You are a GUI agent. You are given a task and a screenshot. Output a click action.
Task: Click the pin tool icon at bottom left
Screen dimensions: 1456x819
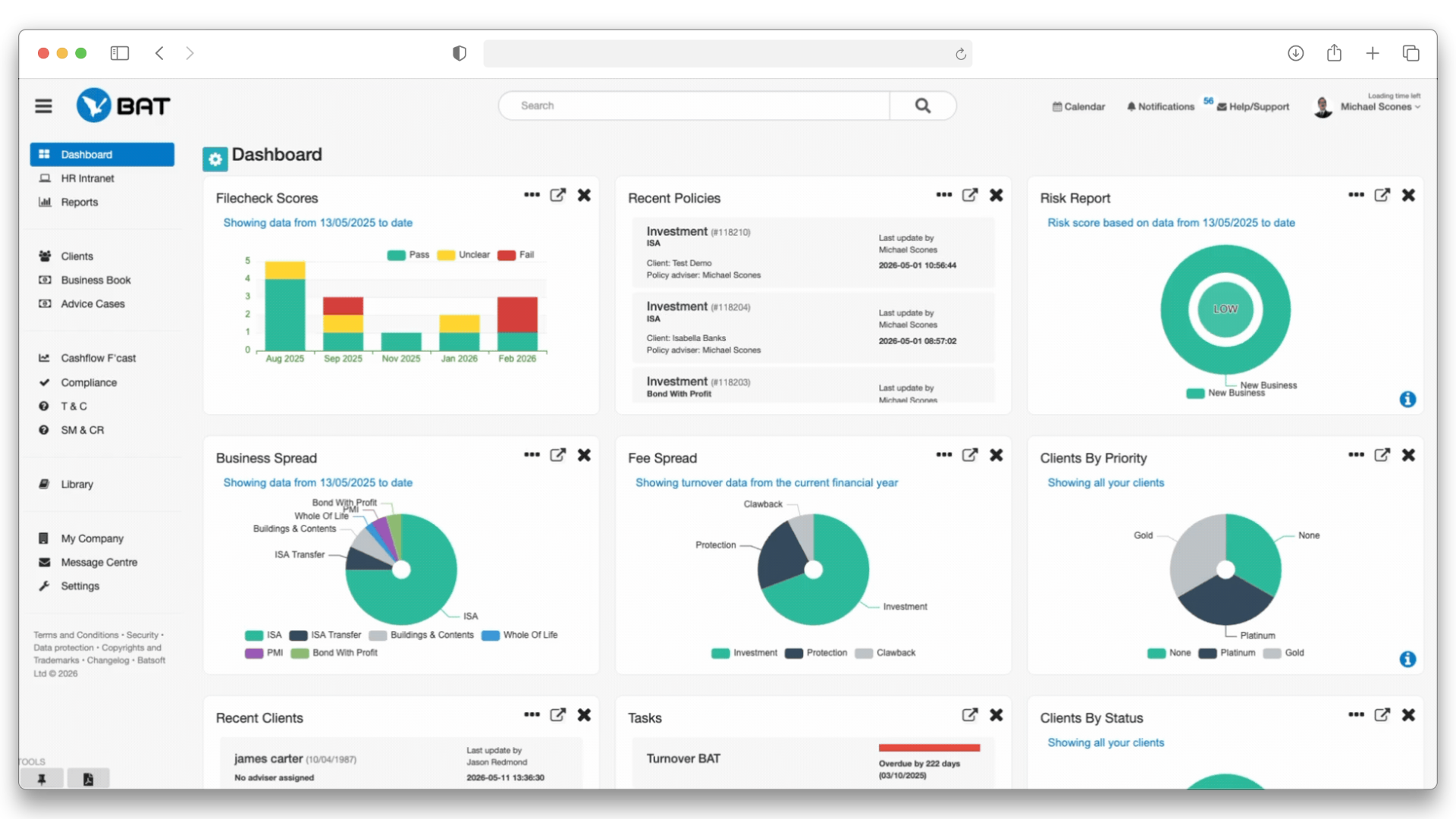point(42,779)
